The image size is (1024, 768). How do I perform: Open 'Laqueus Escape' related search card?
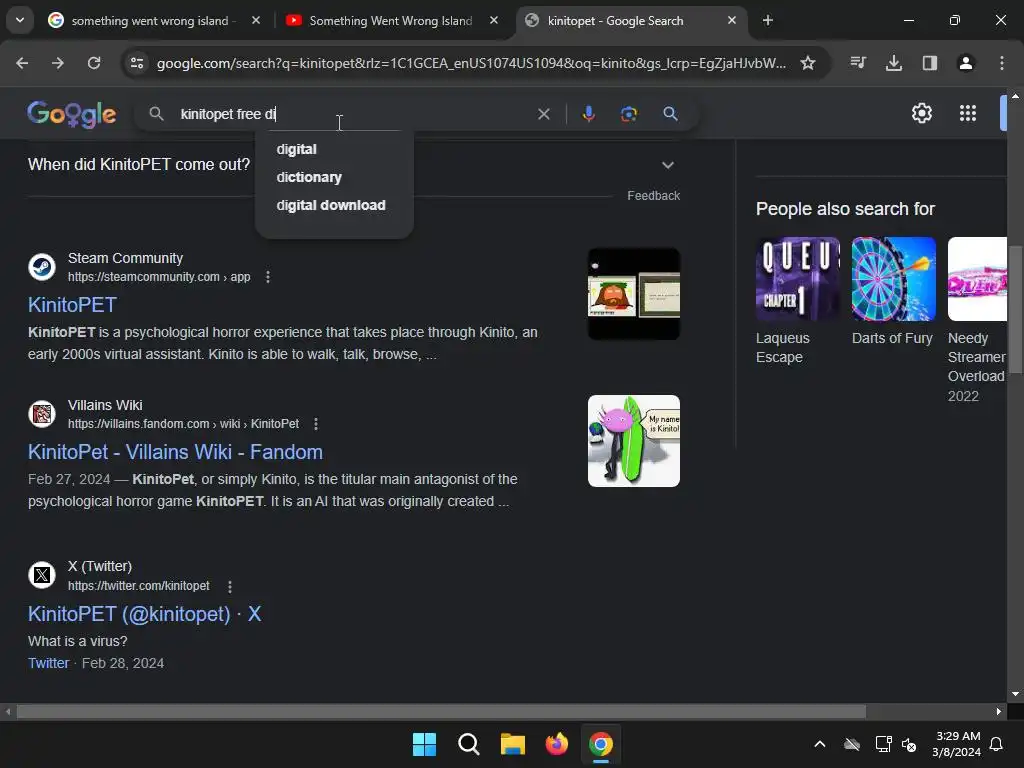pos(797,301)
